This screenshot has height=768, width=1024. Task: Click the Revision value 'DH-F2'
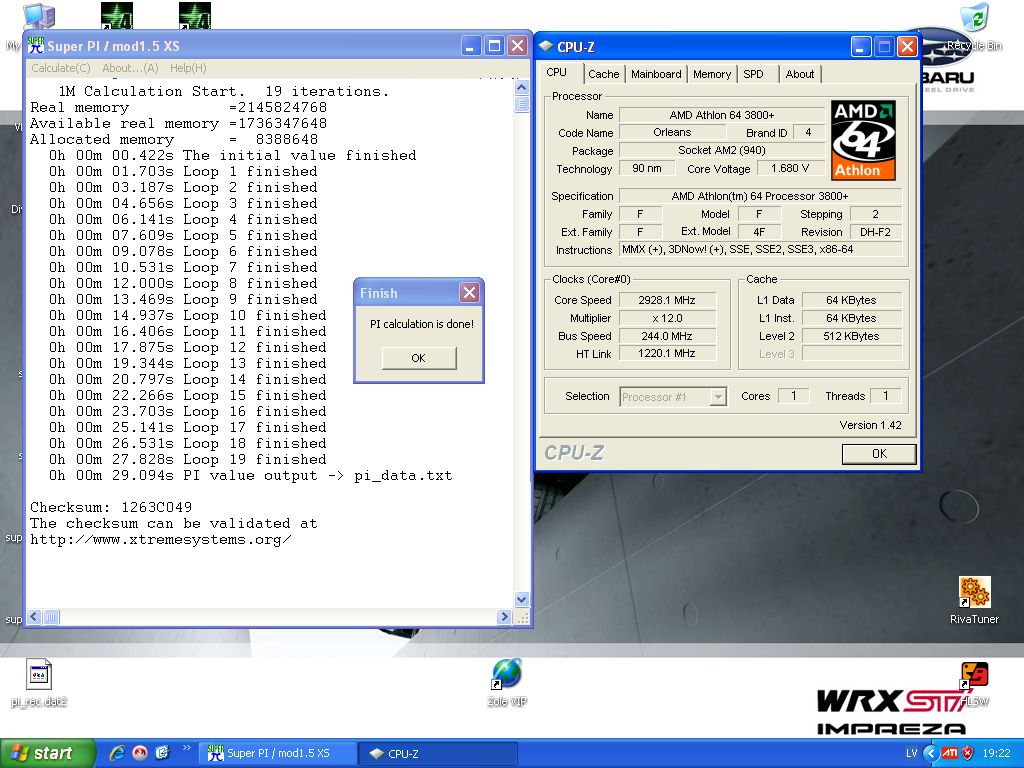875,232
